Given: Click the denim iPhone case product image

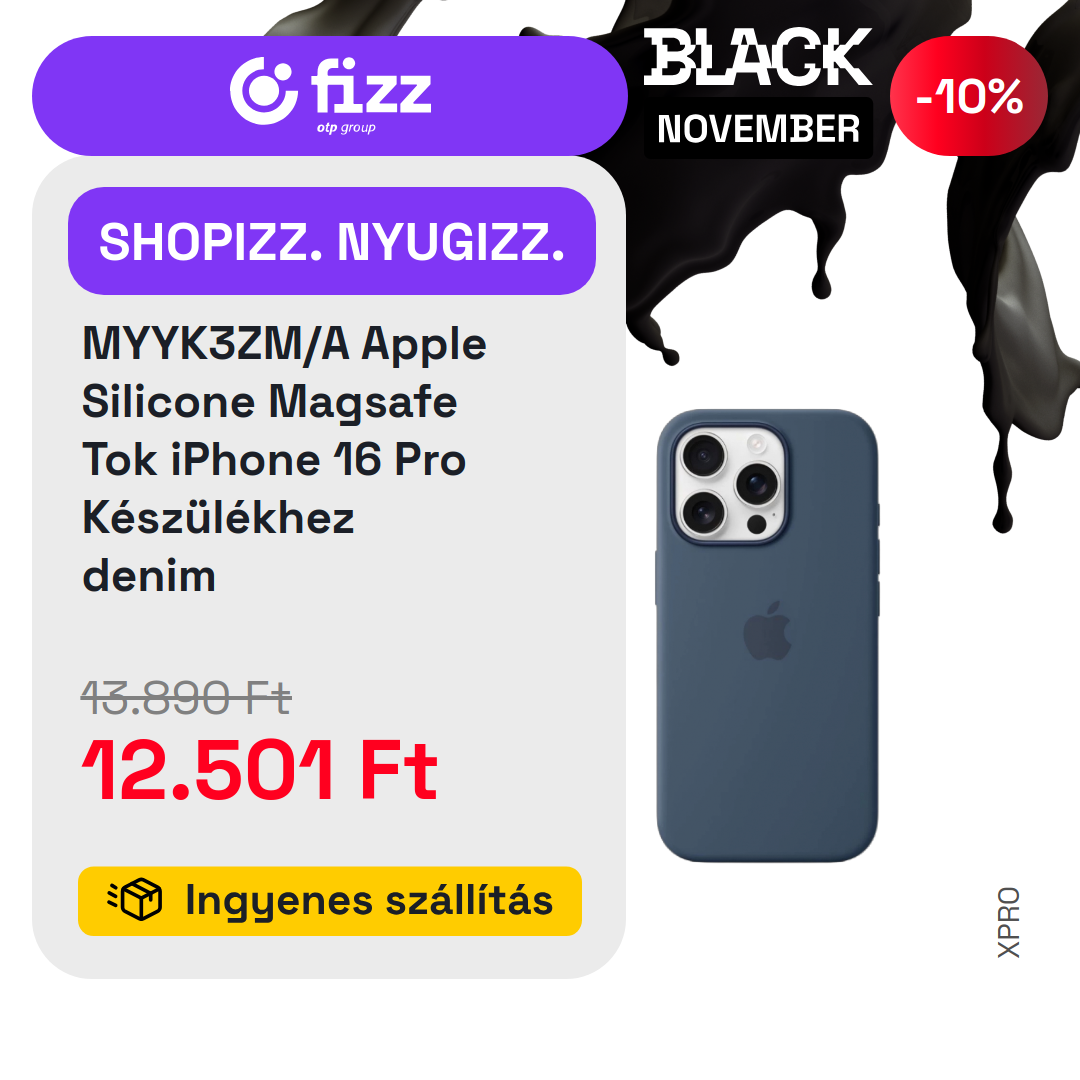Looking at the screenshot, I should (x=767, y=635).
